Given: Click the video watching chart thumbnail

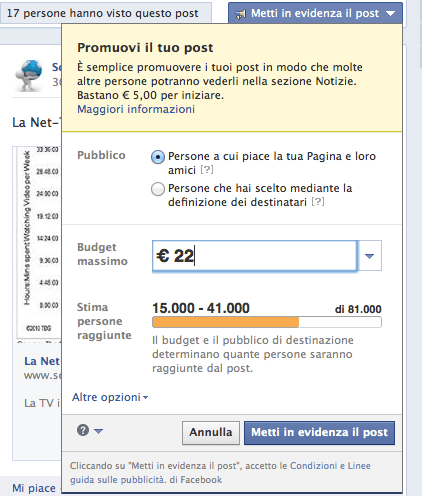Looking at the screenshot, I should tap(38, 243).
